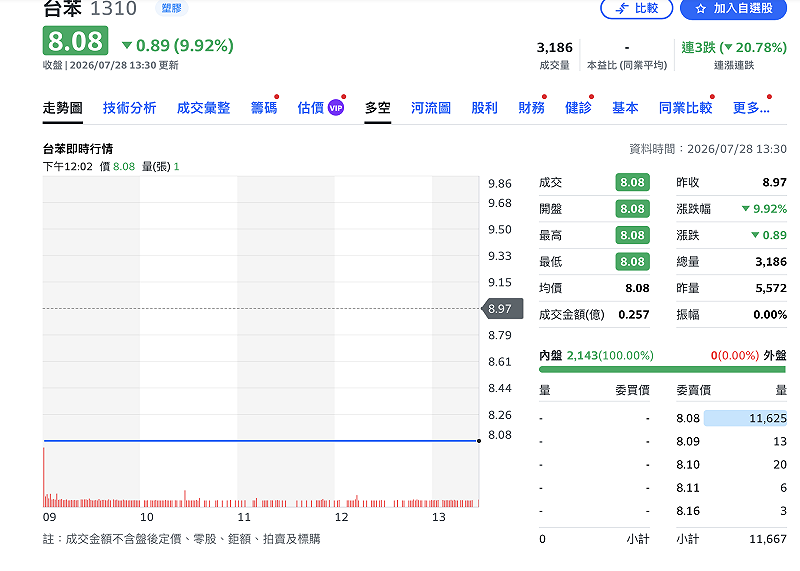Click the 委賣價 column header
Image resolution: width=800 pixels, height=571 pixels.
pyautogui.click(x=693, y=390)
